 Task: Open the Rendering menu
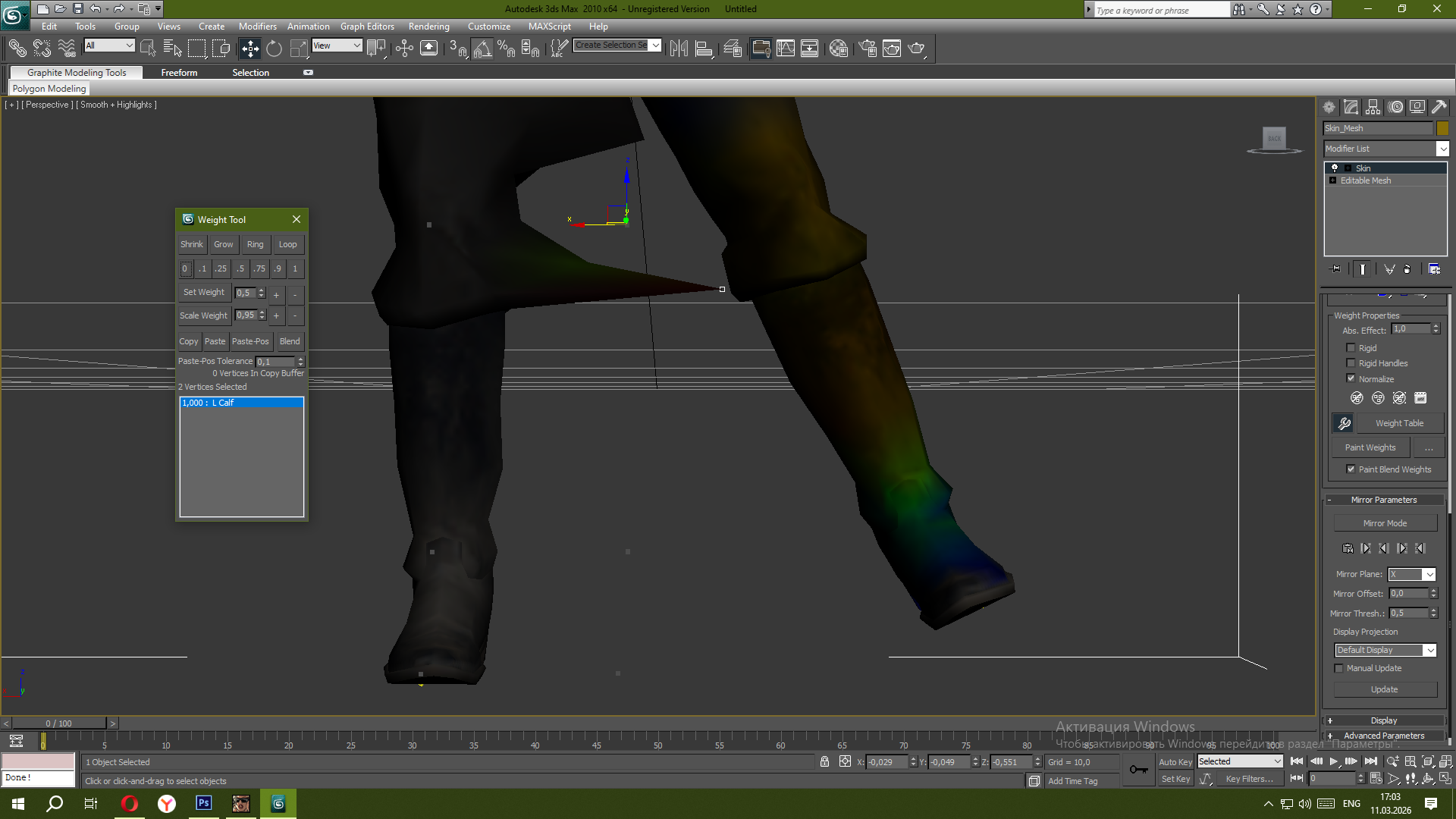coord(428,27)
